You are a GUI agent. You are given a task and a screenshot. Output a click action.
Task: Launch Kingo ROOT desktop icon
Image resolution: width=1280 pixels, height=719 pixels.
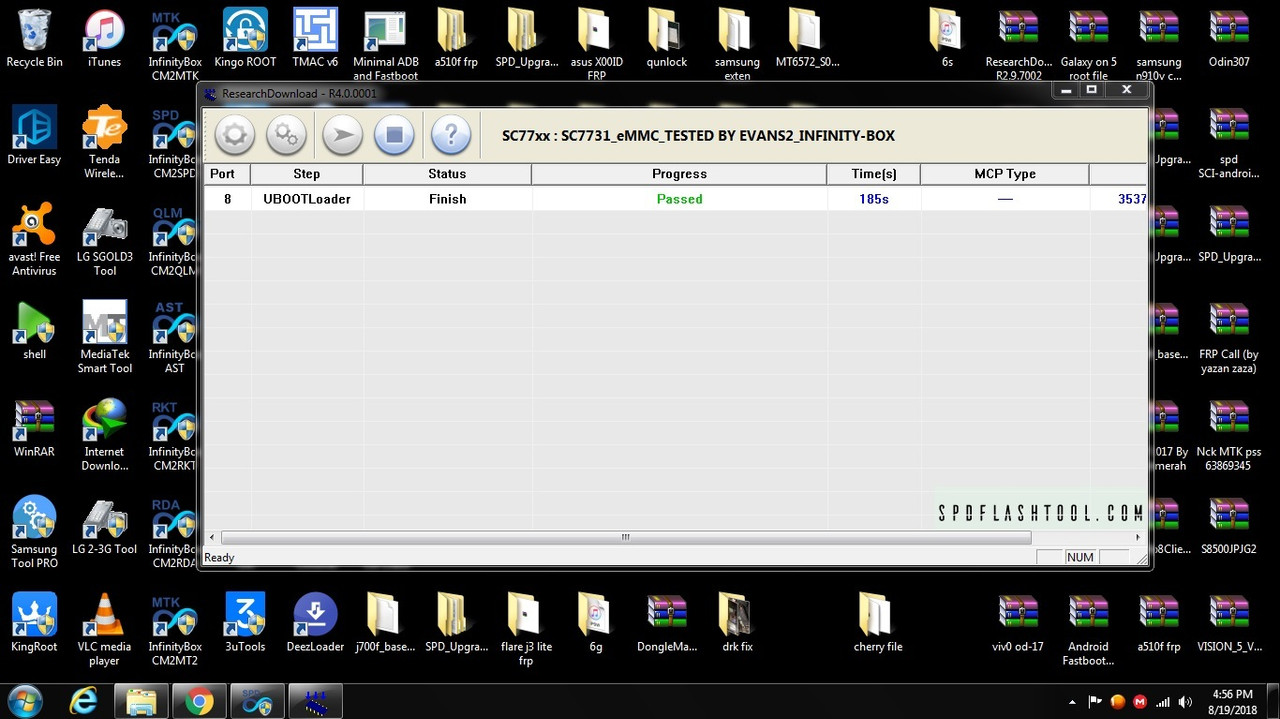245,38
